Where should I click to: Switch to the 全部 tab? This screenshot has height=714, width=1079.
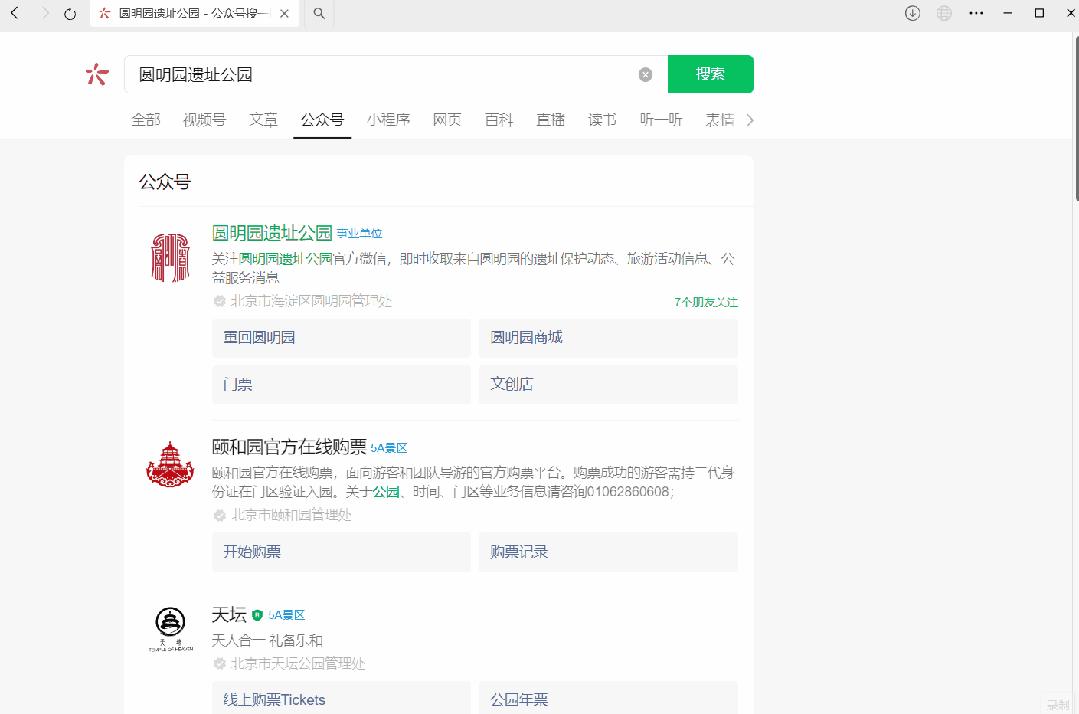[x=145, y=120]
